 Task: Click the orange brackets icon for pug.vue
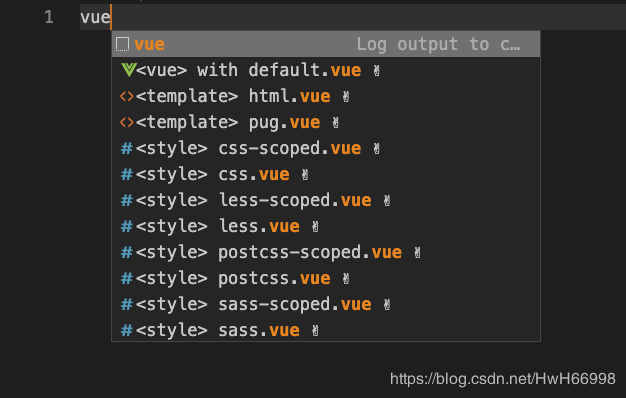[127, 122]
